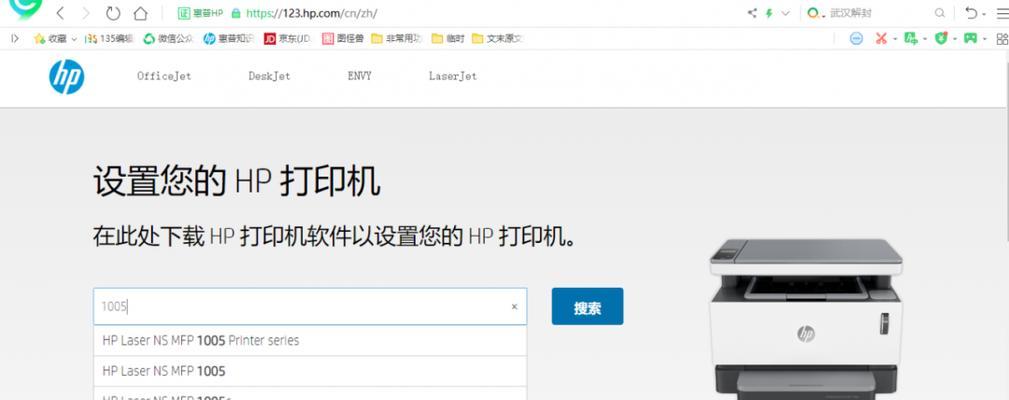Click the undo closed tab icon
The height and width of the screenshot is (400, 1009).
pos(970,13)
